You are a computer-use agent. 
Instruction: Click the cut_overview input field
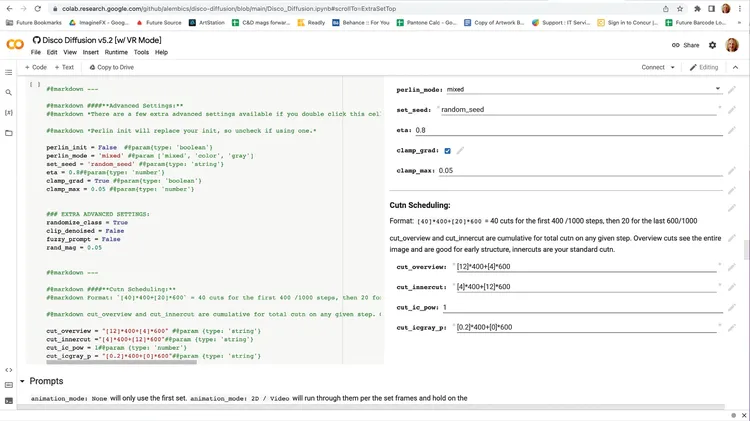point(586,266)
